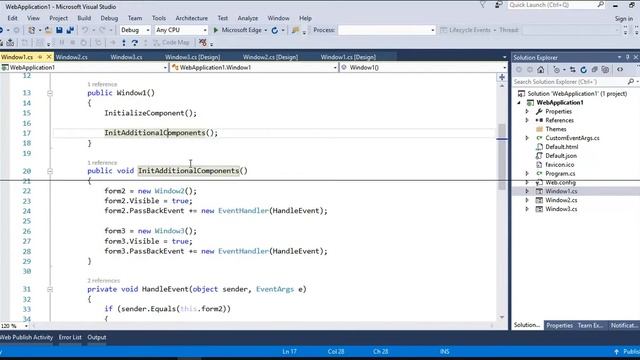Open the Error List tab
640x360 pixels.
[70, 338]
